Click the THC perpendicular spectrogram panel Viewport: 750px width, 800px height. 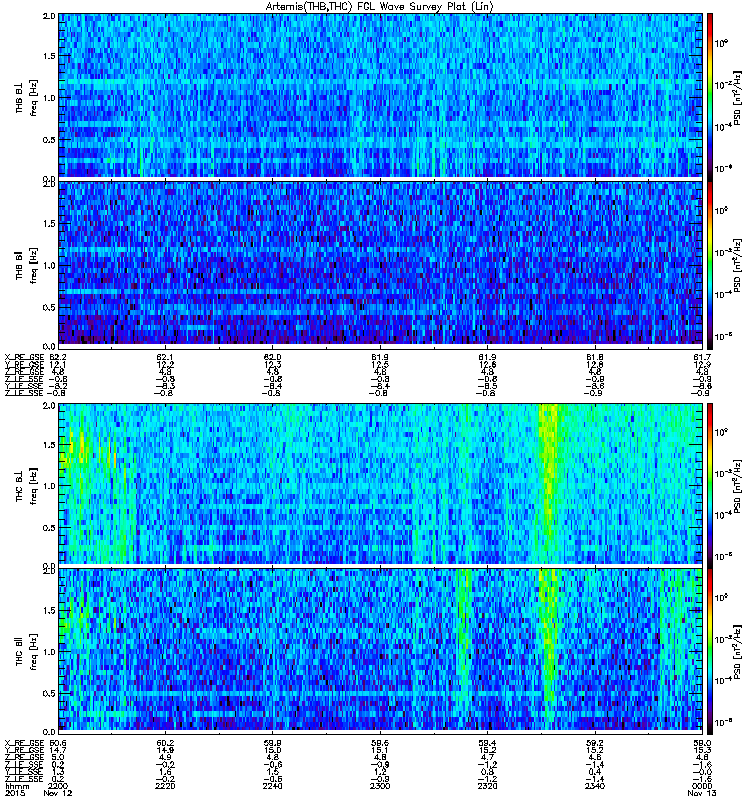tap(381, 484)
